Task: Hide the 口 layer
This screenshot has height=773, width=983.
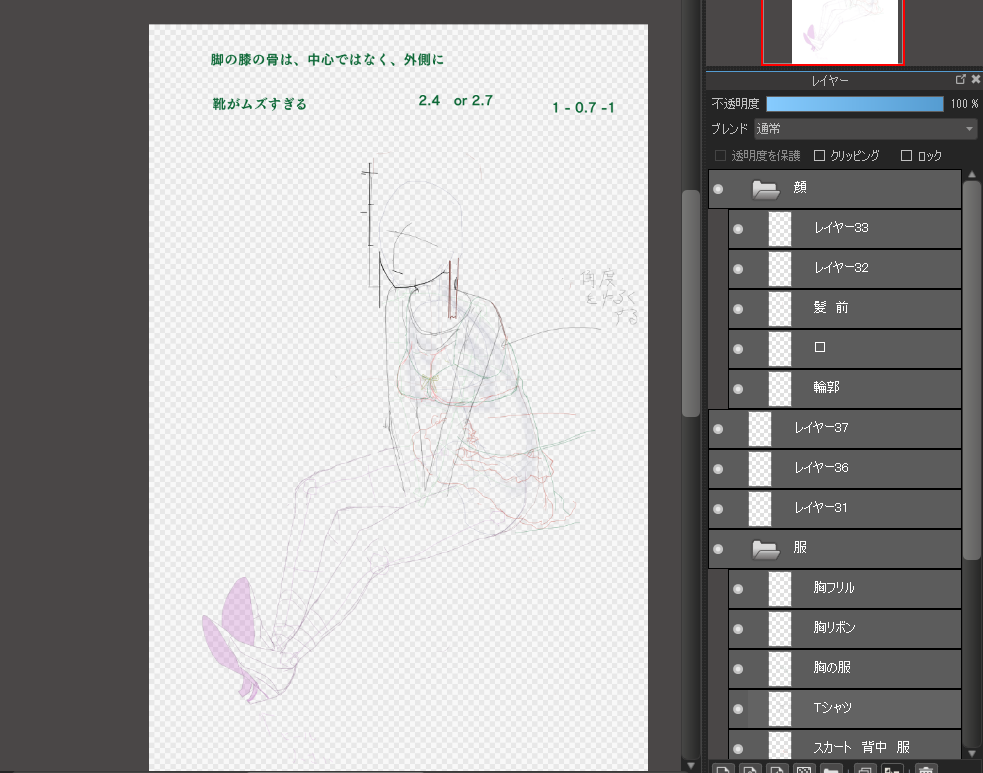Action: (739, 349)
